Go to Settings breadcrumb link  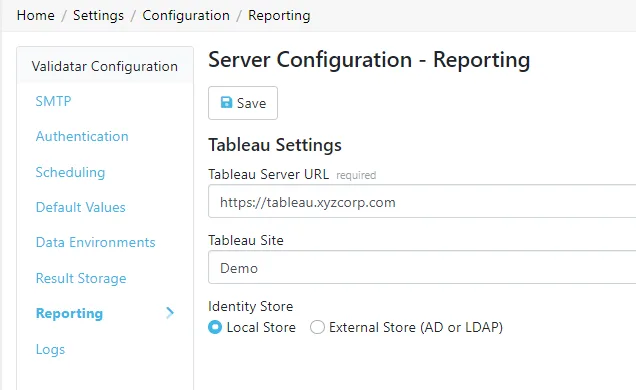coord(98,15)
